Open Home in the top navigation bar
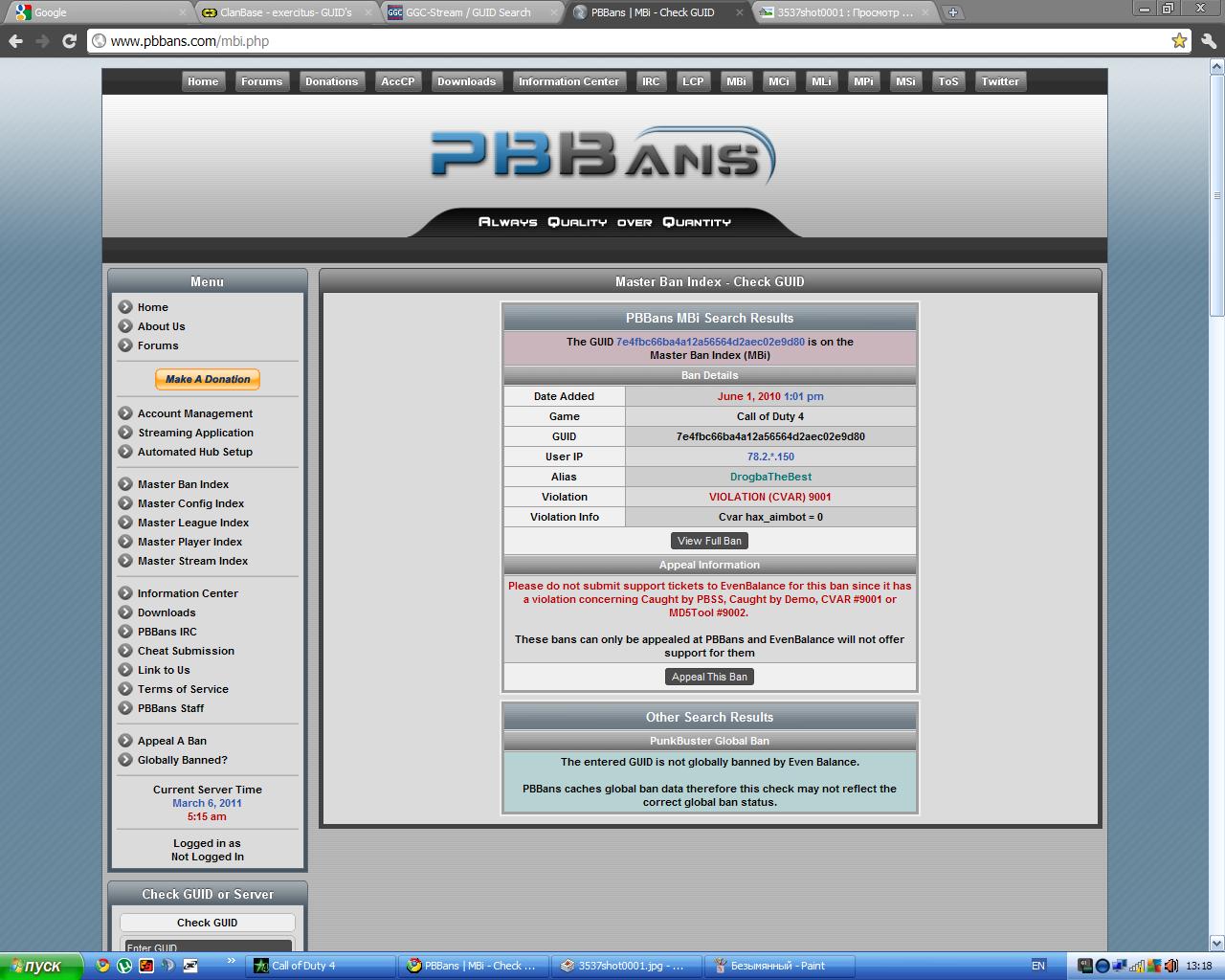Image resolution: width=1225 pixels, height=980 pixels. (x=203, y=82)
